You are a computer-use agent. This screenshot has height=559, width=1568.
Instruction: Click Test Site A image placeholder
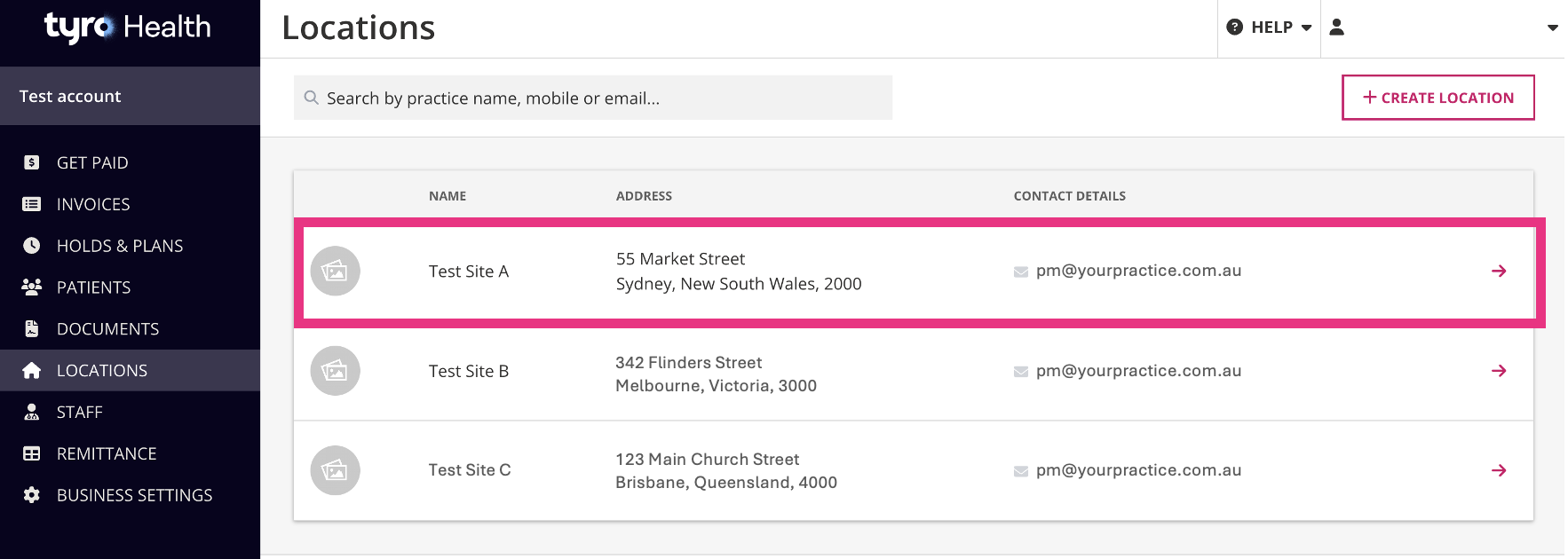(335, 271)
